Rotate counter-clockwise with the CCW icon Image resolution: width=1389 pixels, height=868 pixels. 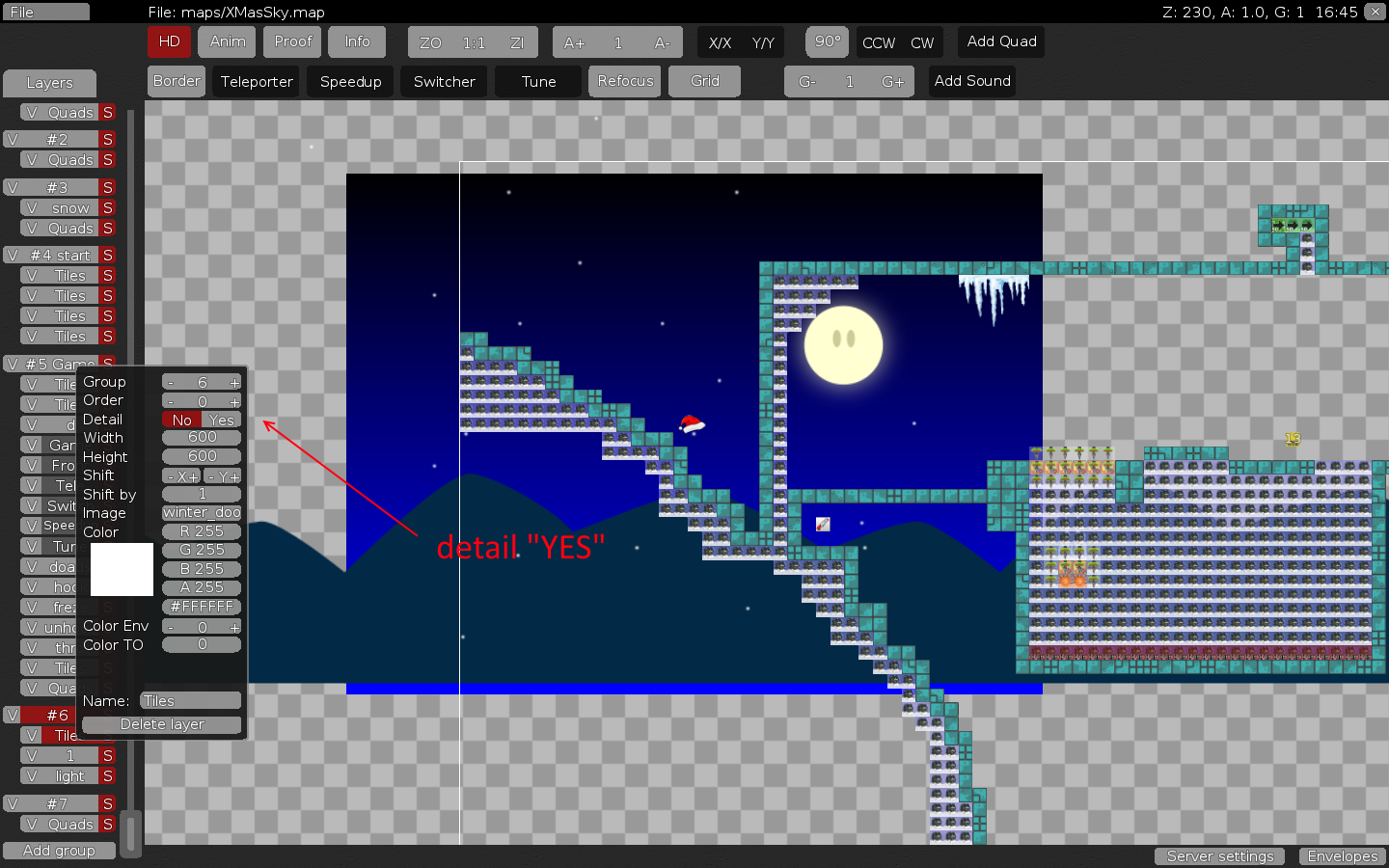pos(878,42)
